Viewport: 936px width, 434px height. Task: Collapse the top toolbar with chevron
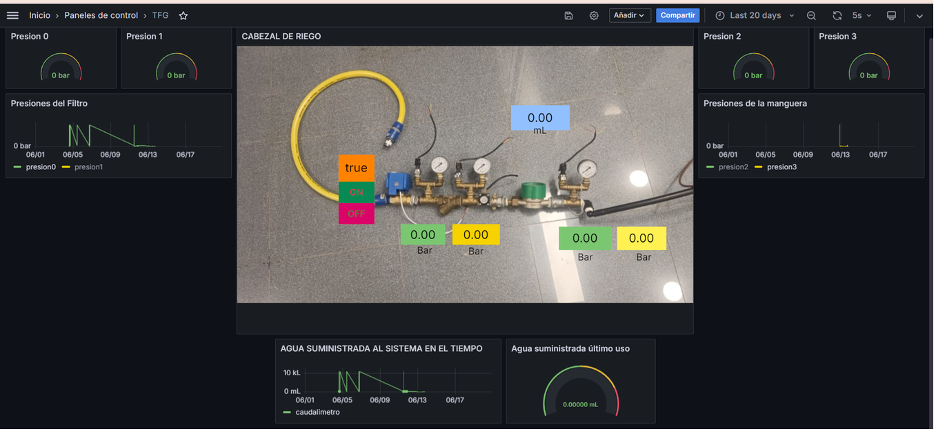[919, 16]
